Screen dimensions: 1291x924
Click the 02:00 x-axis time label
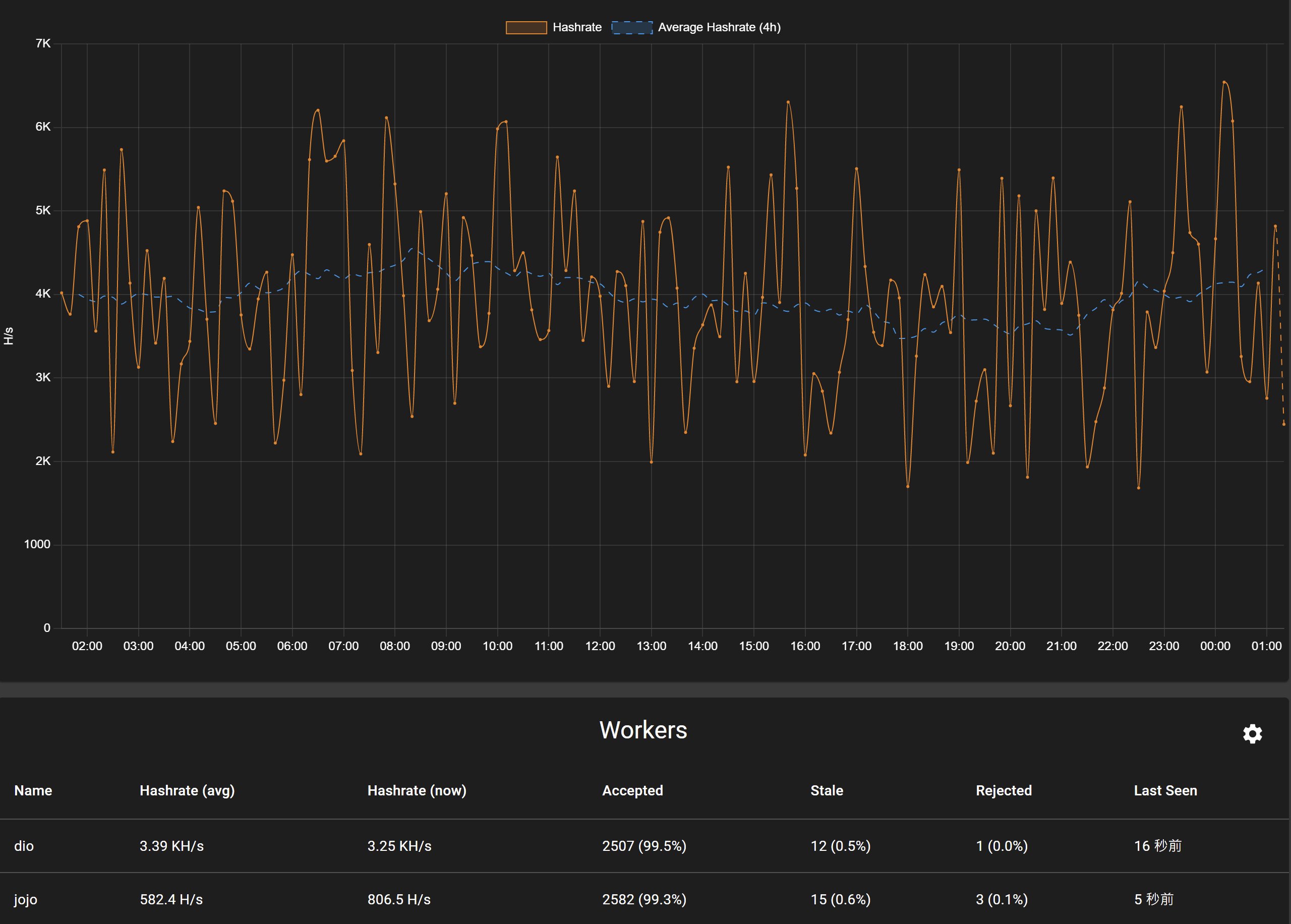click(87, 646)
